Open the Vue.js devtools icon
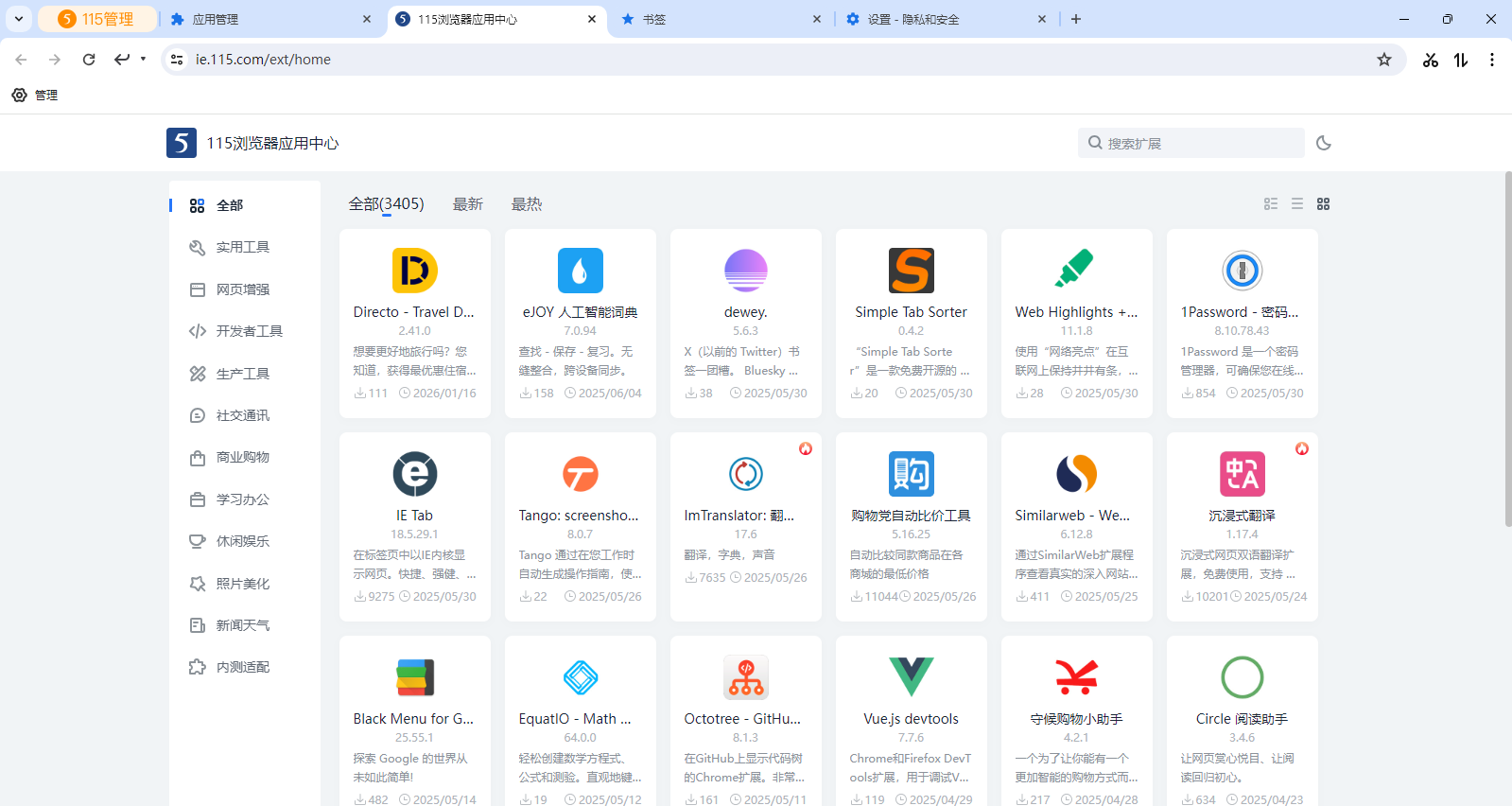This screenshot has width=1512, height=806. pyautogui.click(x=911, y=677)
